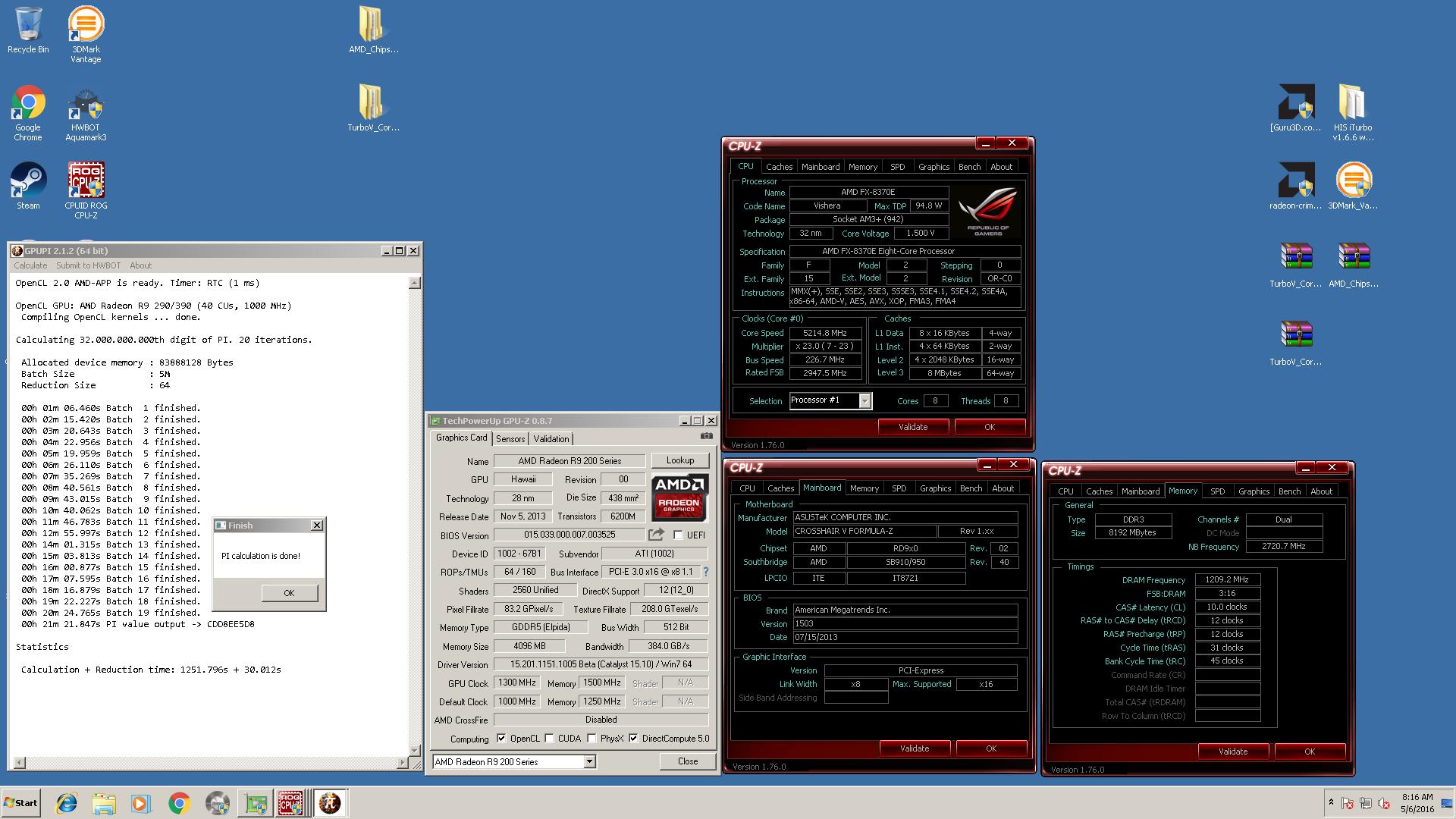The image size is (1456, 819).
Task: Open SPD tab in Mainboard CPU-Z window
Action: (899, 488)
